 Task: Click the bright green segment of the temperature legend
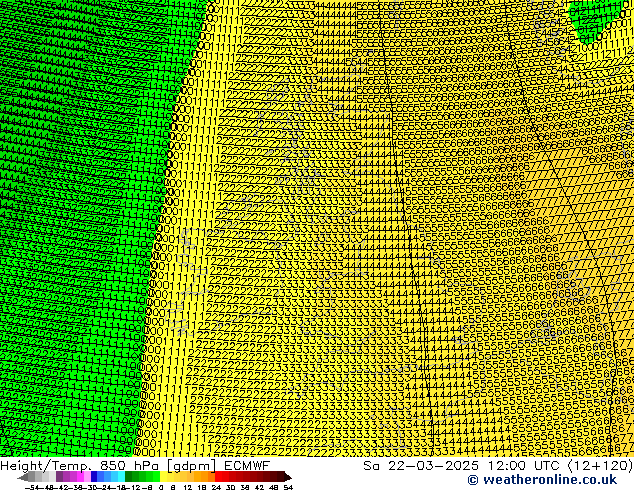click(156, 477)
